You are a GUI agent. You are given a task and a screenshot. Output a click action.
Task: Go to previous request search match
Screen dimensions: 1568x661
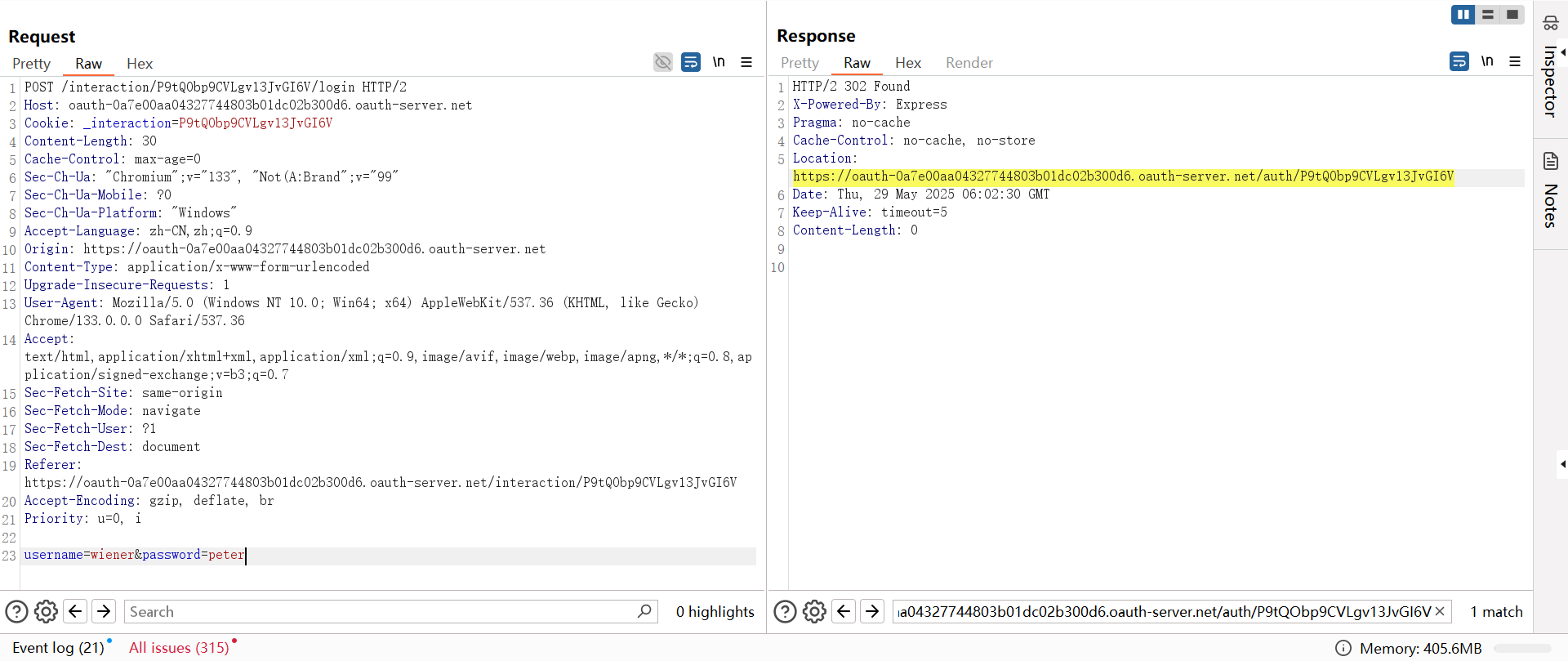point(75,611)
